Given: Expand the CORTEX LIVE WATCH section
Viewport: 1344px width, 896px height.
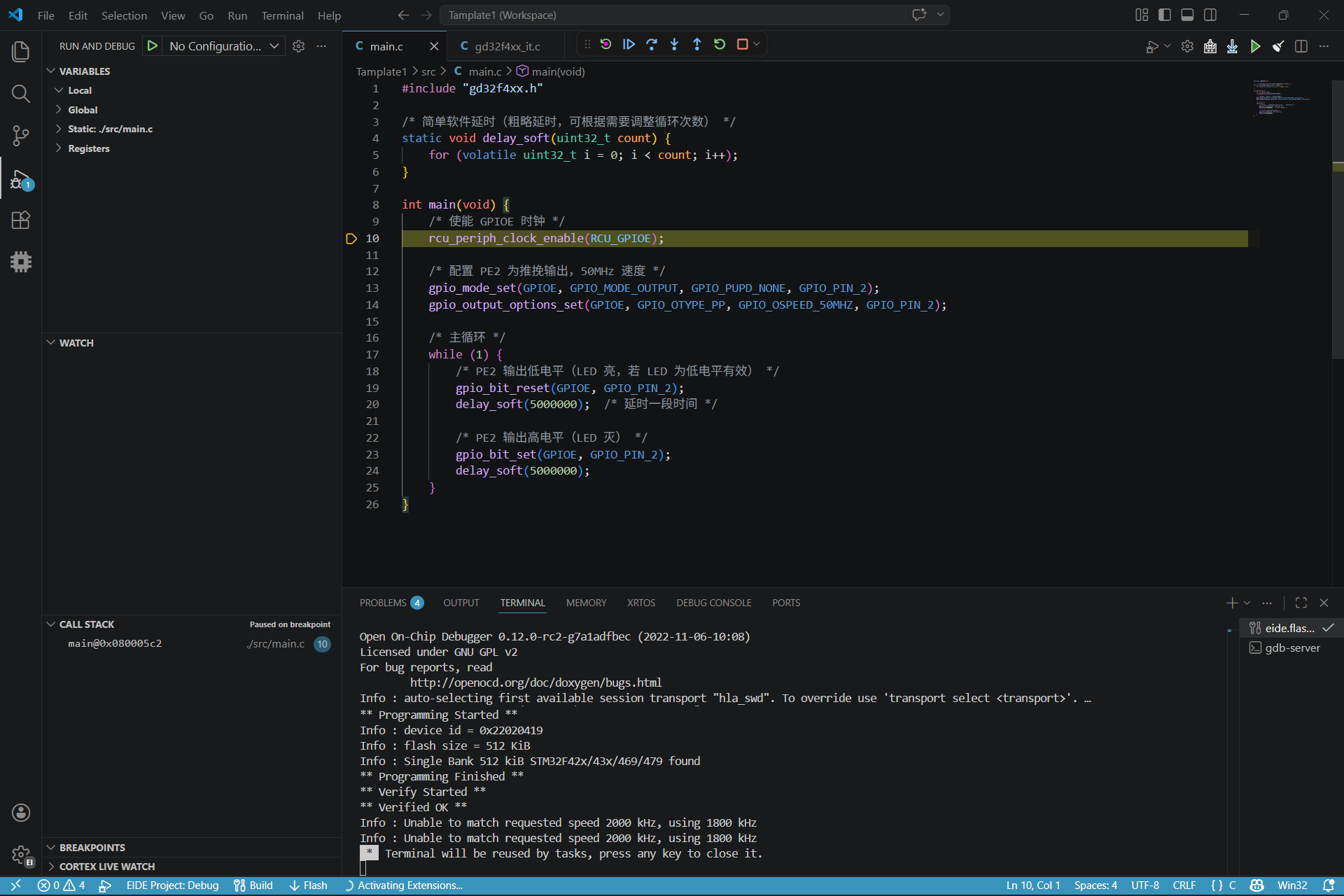Looking at the screenshot, I should [x=51, y=867].
